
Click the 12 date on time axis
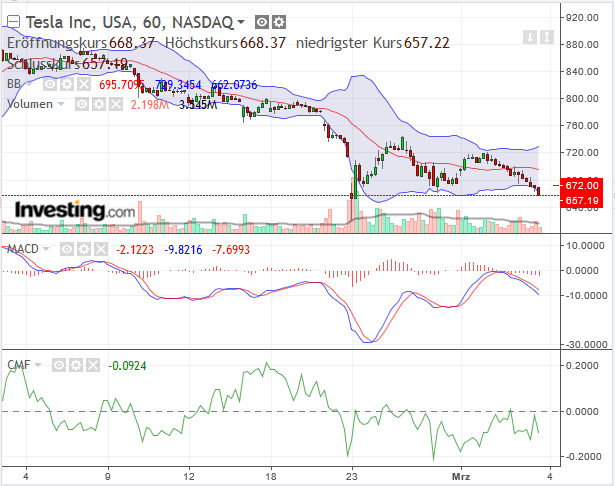pos(189,477)
